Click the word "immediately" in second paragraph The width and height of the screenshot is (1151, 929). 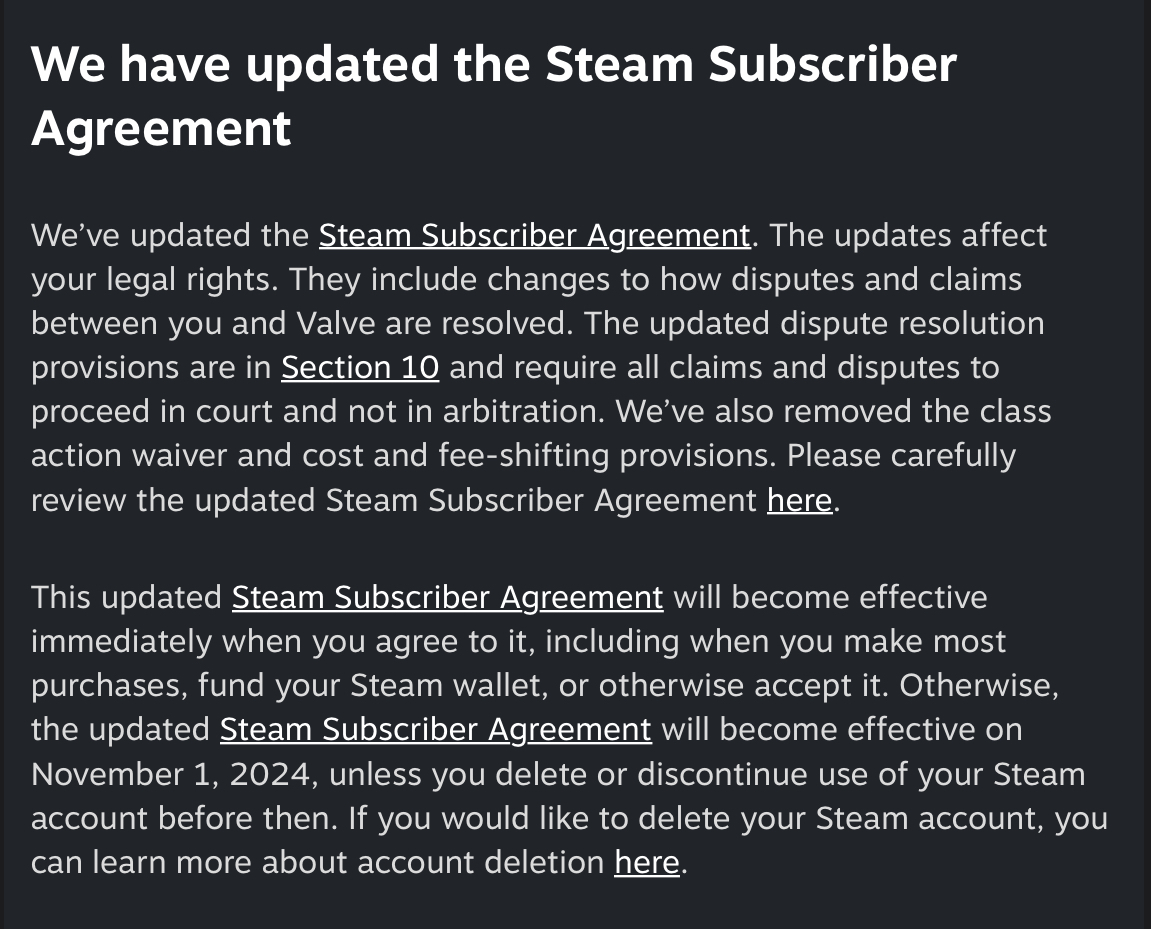[x=118, y=642]
